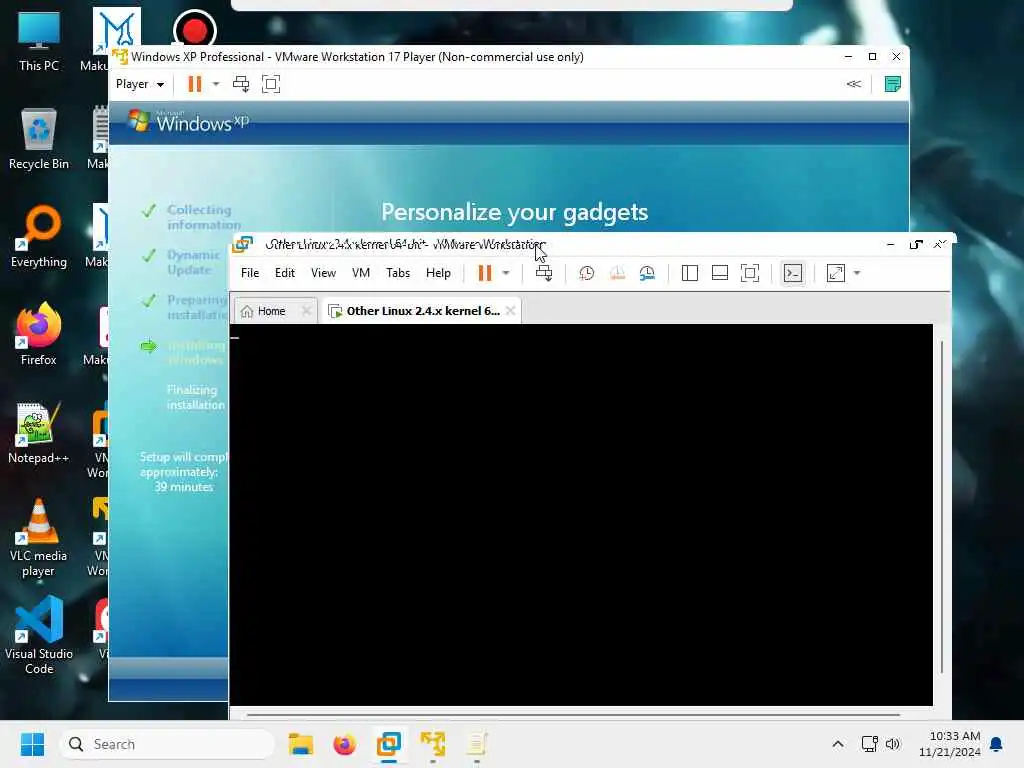The height and width of the screenshot is (768, 1024).
Task: Open File Explorer from the taskbar
Action: pos(300,744)
